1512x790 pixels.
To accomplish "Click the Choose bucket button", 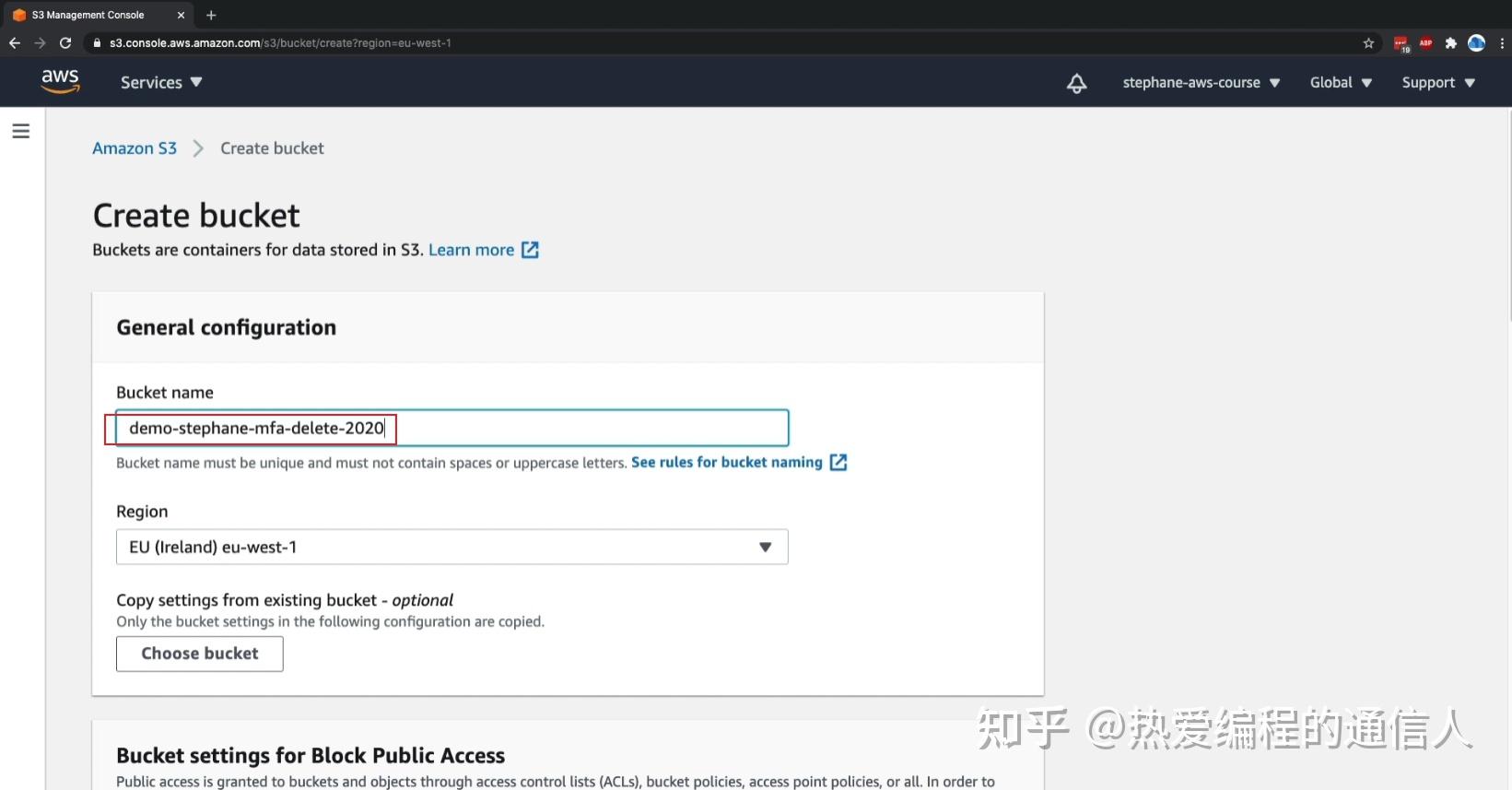I will (200, 654).
